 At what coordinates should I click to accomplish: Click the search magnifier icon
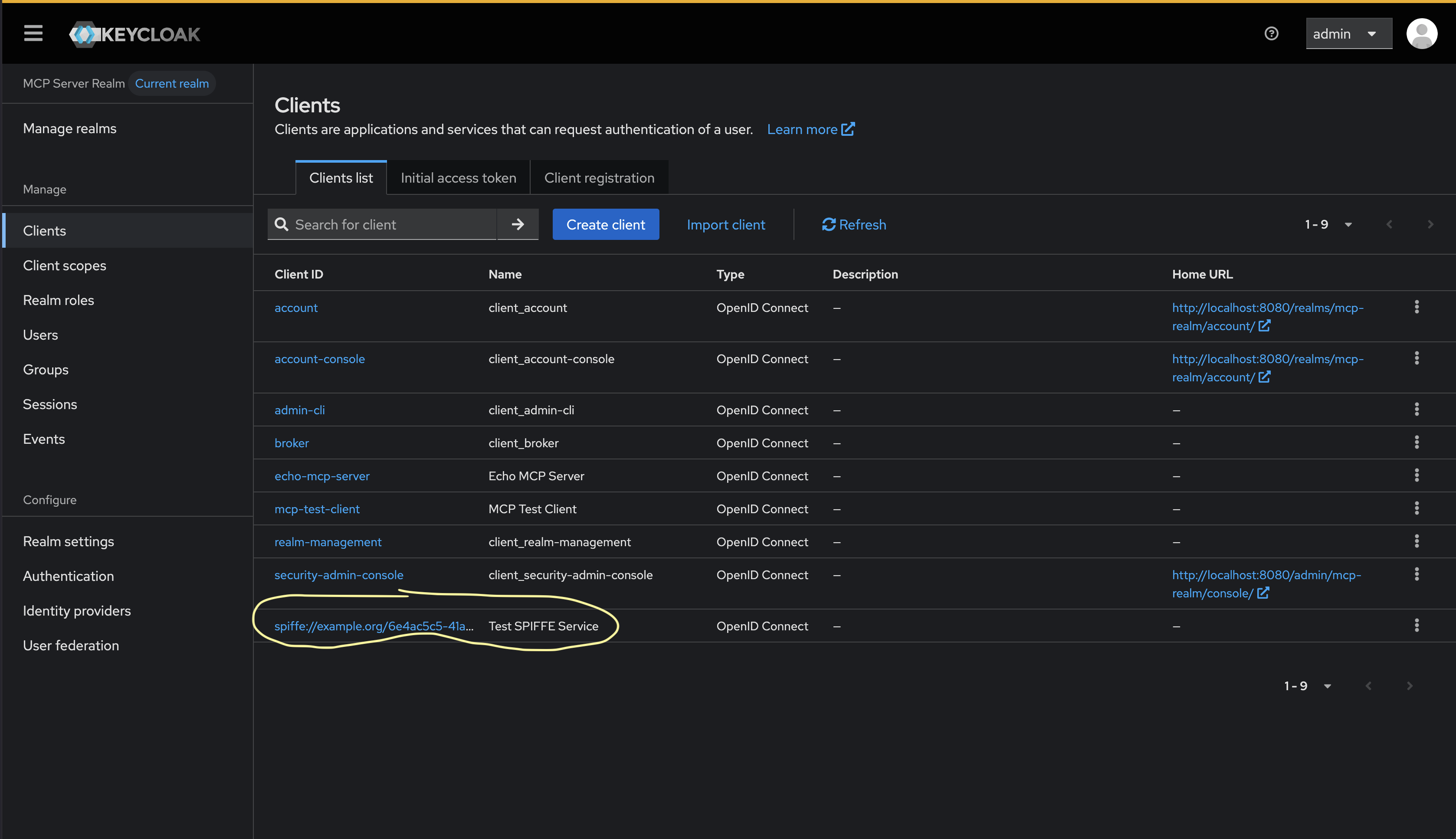tap(282, 224)
